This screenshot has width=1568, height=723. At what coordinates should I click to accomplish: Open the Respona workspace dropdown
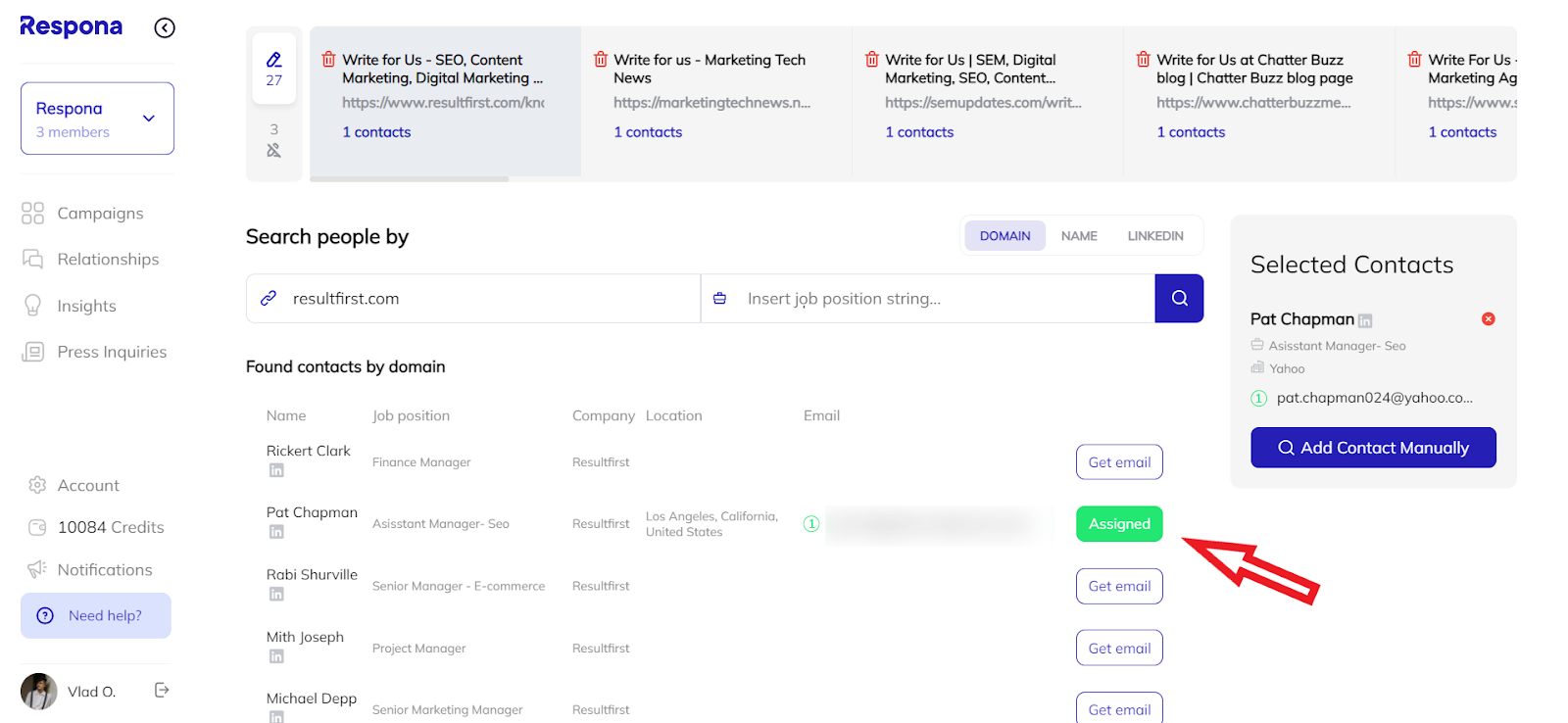(97, 119)
